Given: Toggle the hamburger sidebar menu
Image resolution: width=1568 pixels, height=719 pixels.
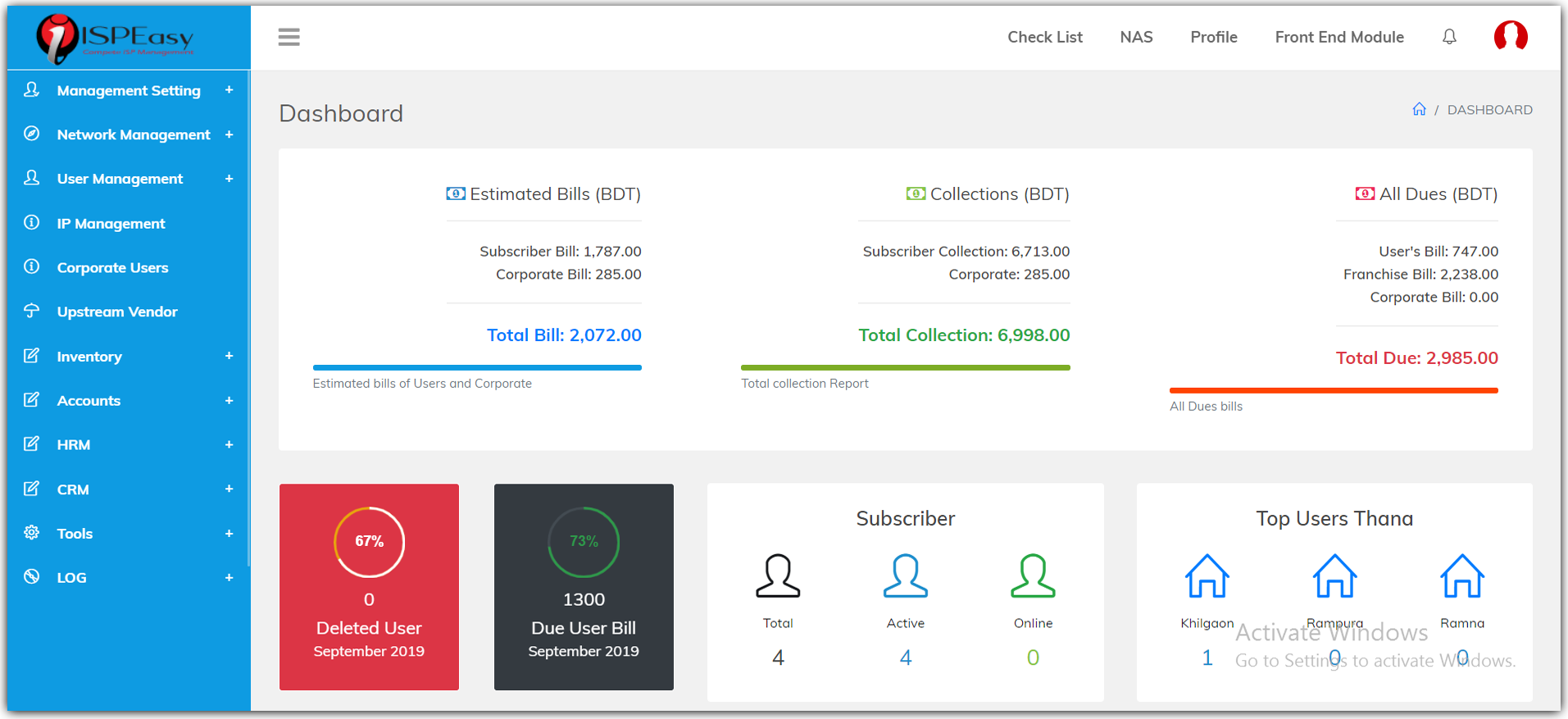Looking at the screenshot, I should pos(289,37).
